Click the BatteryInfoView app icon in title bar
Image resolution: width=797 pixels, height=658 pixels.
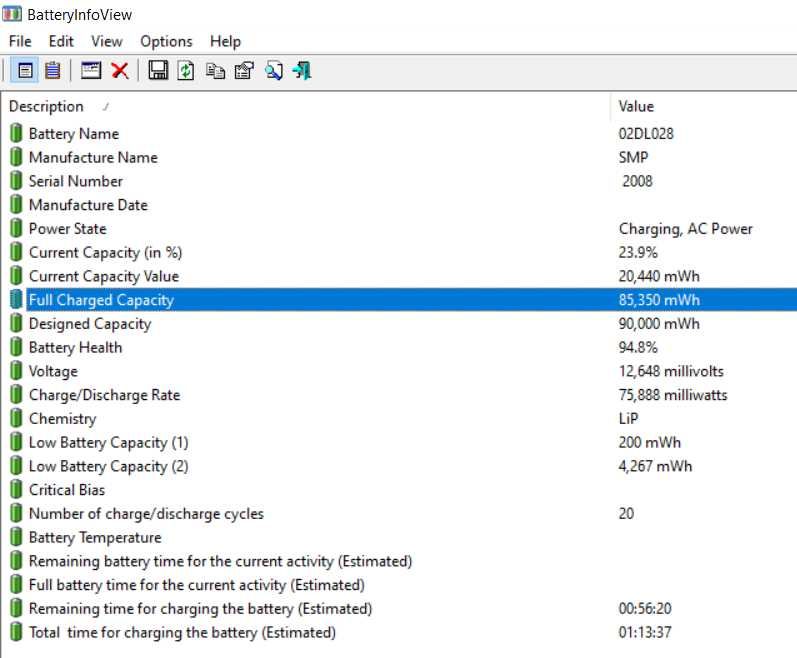(12, 13)
